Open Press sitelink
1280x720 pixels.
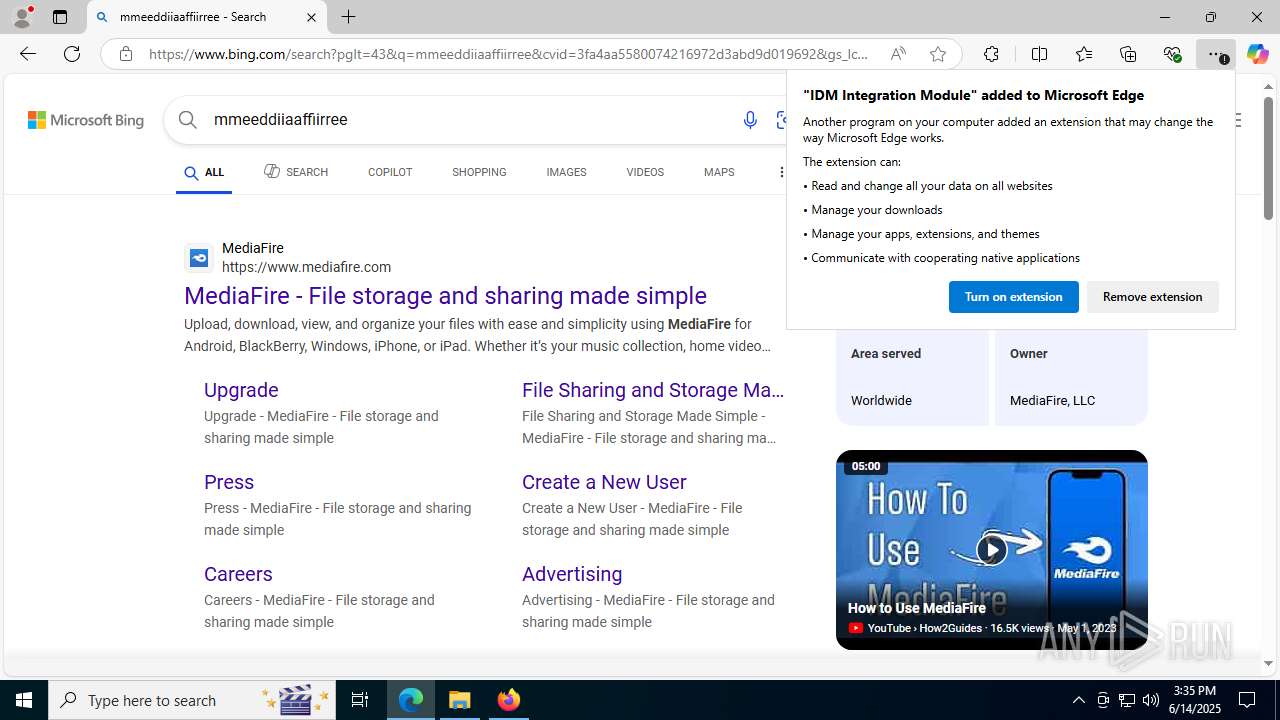[229, 482]
